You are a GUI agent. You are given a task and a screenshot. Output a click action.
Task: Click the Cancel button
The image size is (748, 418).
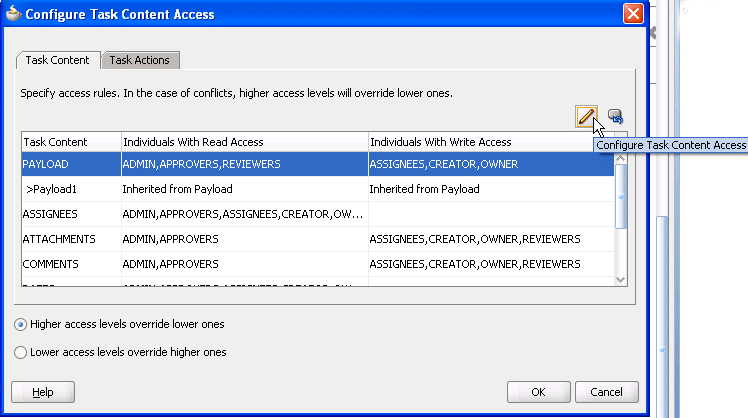[606, 392]
